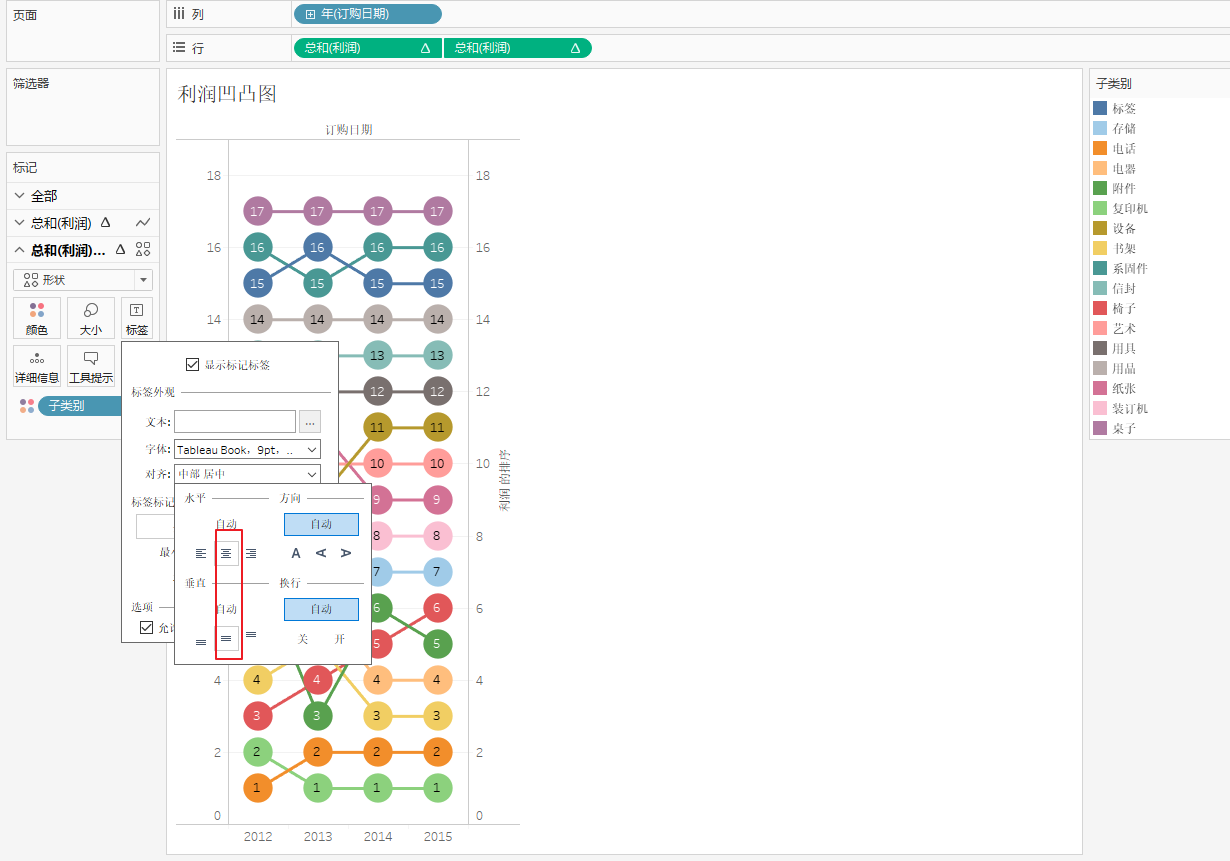Click the 文本 input field
Screen dimensions: 1230x861
click(235, 422)
